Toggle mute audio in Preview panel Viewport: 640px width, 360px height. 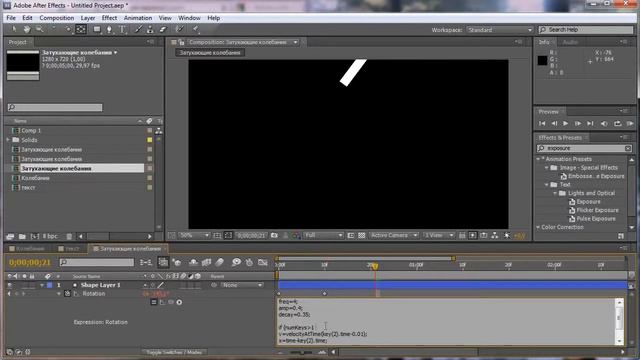tap(604, 123)
